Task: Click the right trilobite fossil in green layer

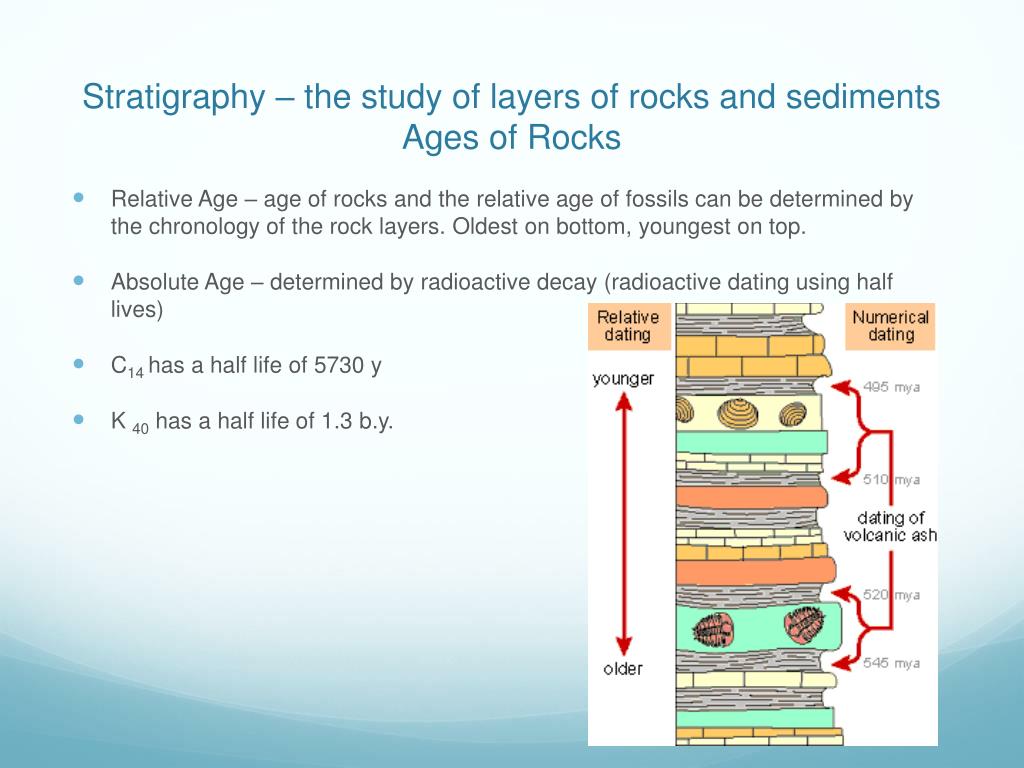Action: click(x=805, y=624)
